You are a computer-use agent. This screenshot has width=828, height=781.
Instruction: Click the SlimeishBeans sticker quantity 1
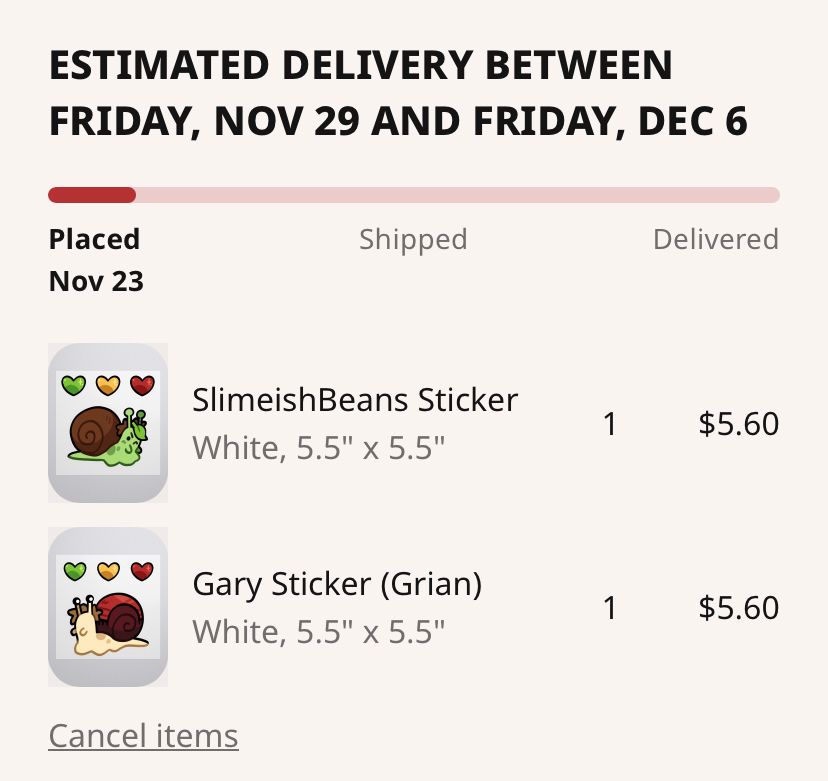(x=610, y=424)
